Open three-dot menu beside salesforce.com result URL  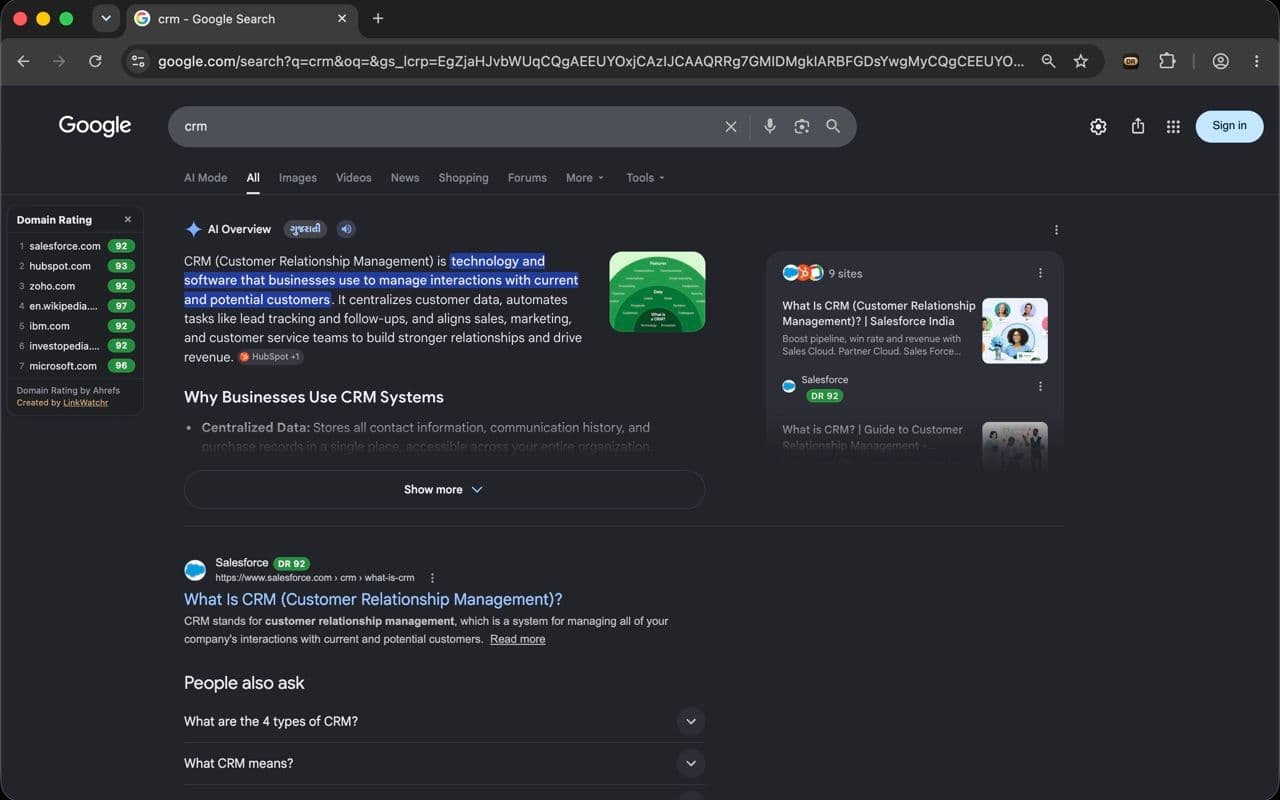tap(432, 578)
